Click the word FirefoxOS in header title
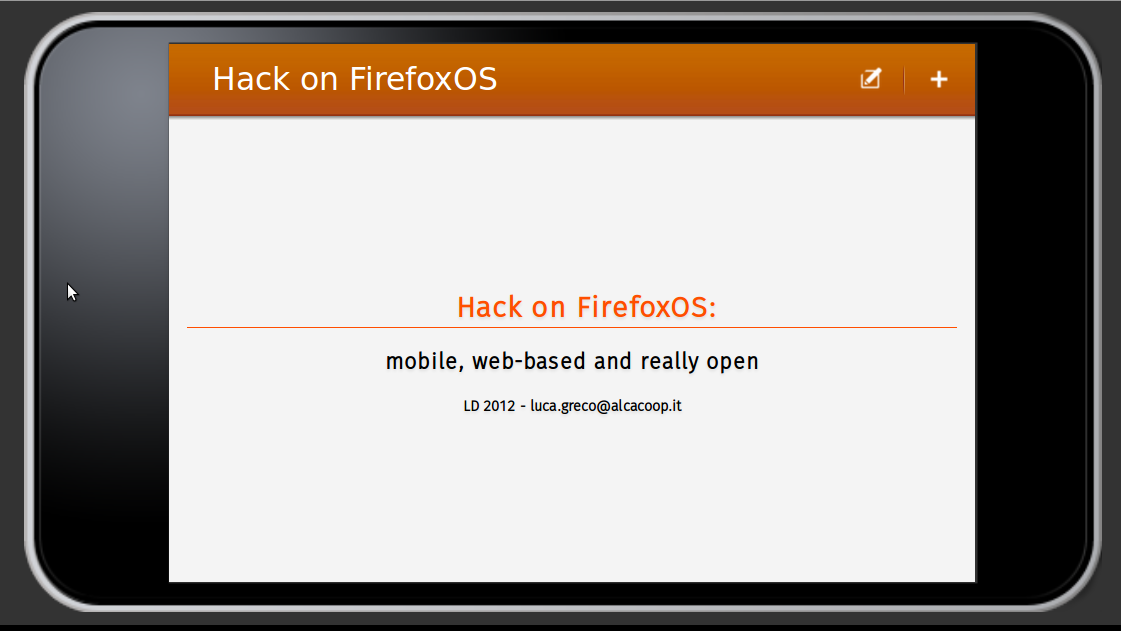 [x=423, y=79]
